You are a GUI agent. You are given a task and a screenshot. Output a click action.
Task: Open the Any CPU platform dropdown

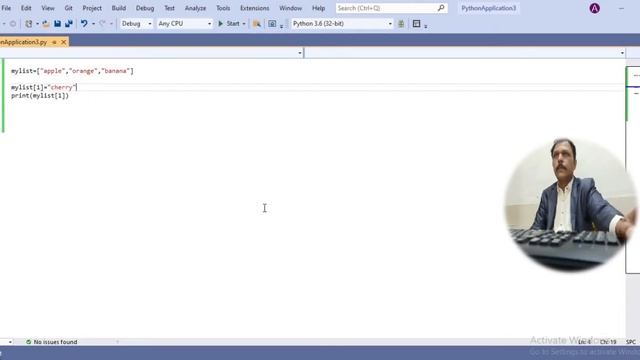coord(184,24)
